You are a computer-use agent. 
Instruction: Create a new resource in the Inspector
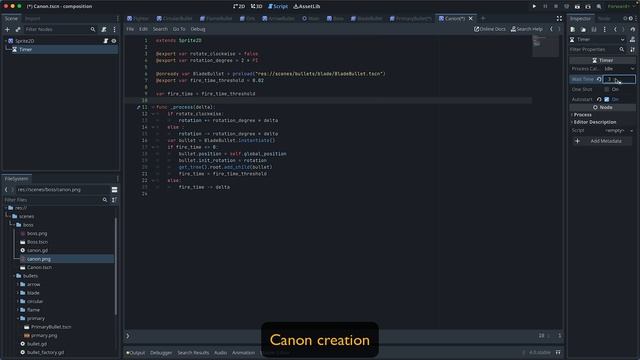(x=573, y=29)
